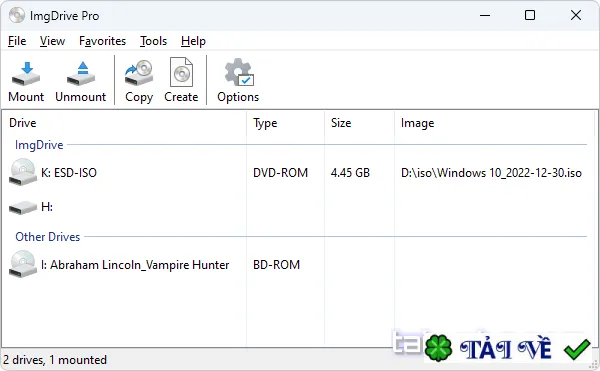Screen dimensions: 600x371
Task: Click the DVD-ROM type cell
Action: pos(280,173)
